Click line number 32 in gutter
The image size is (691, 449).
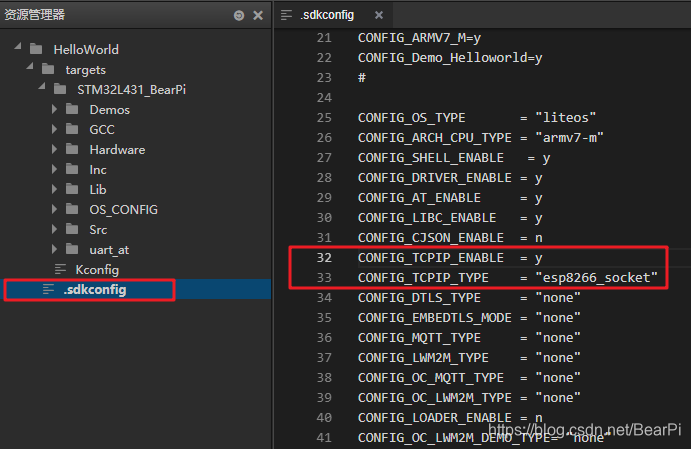pyautogui.click(x=324, y=257)
